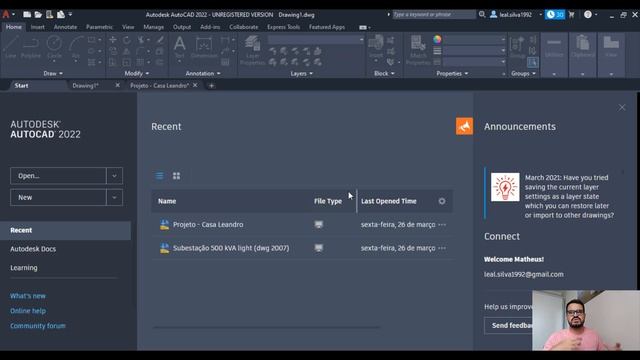Open the Utilities panel icon
The height and width of the screenshot is (360, 640).
click(x=554, y=47)
